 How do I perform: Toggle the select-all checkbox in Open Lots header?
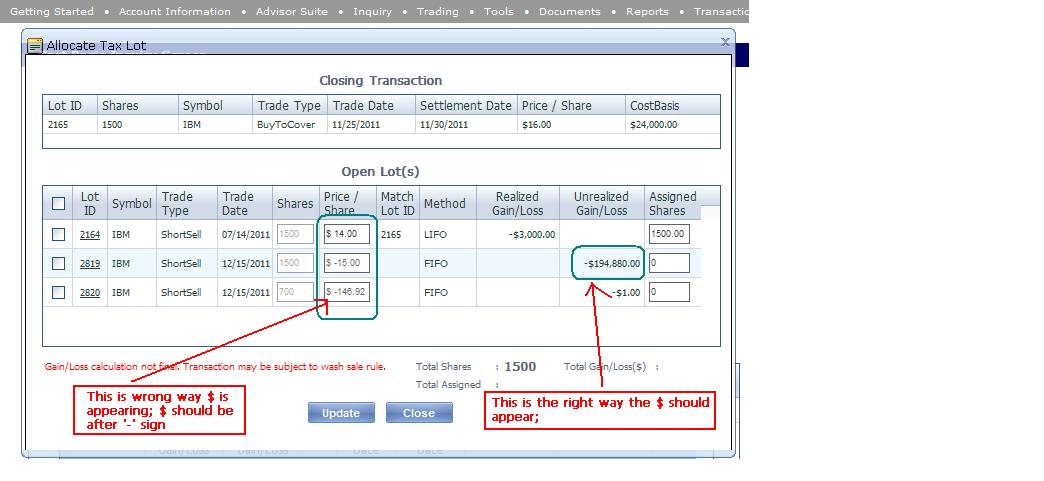coord(59,203)
